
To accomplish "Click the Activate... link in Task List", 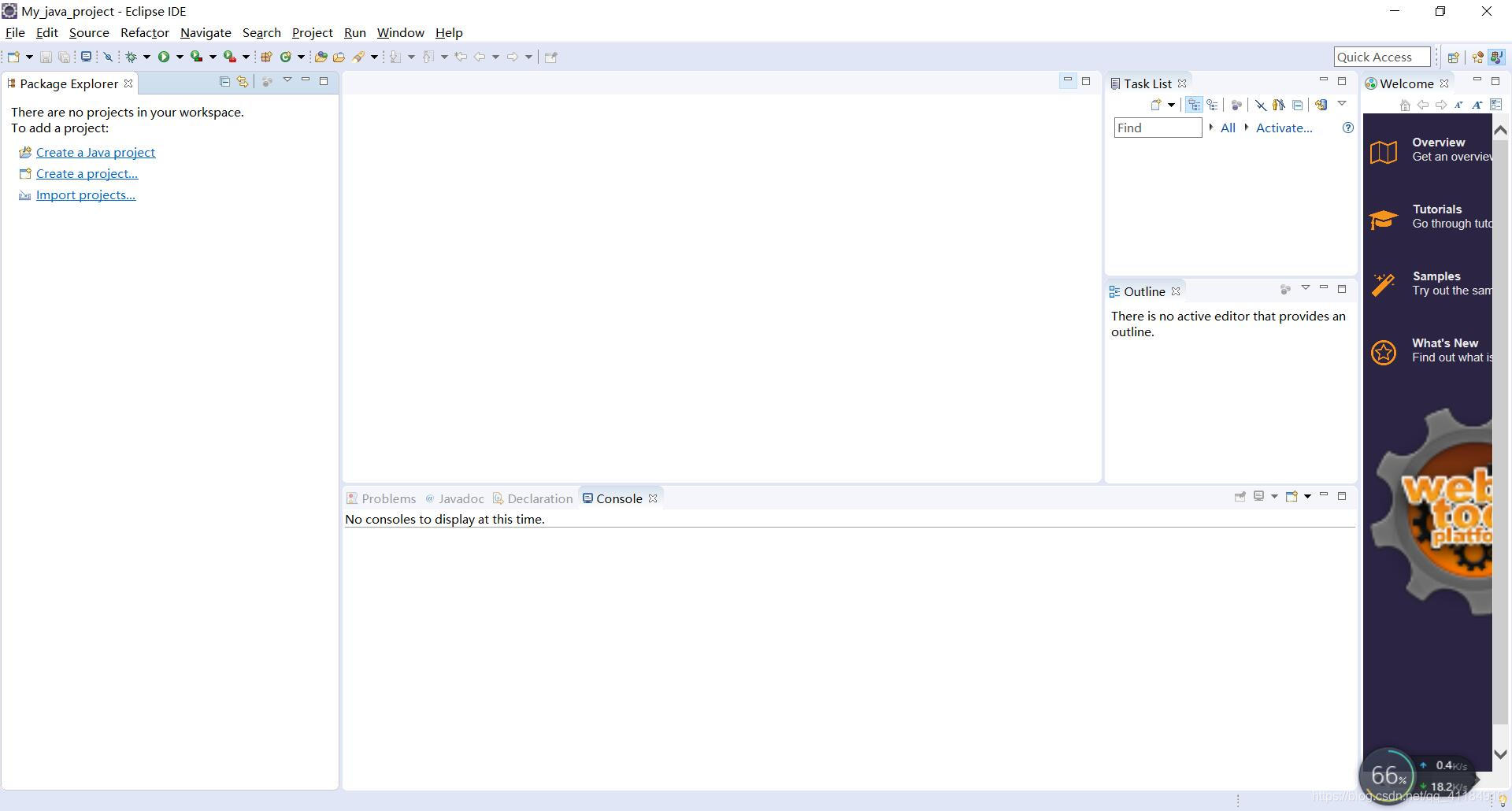I will 1284,128.
